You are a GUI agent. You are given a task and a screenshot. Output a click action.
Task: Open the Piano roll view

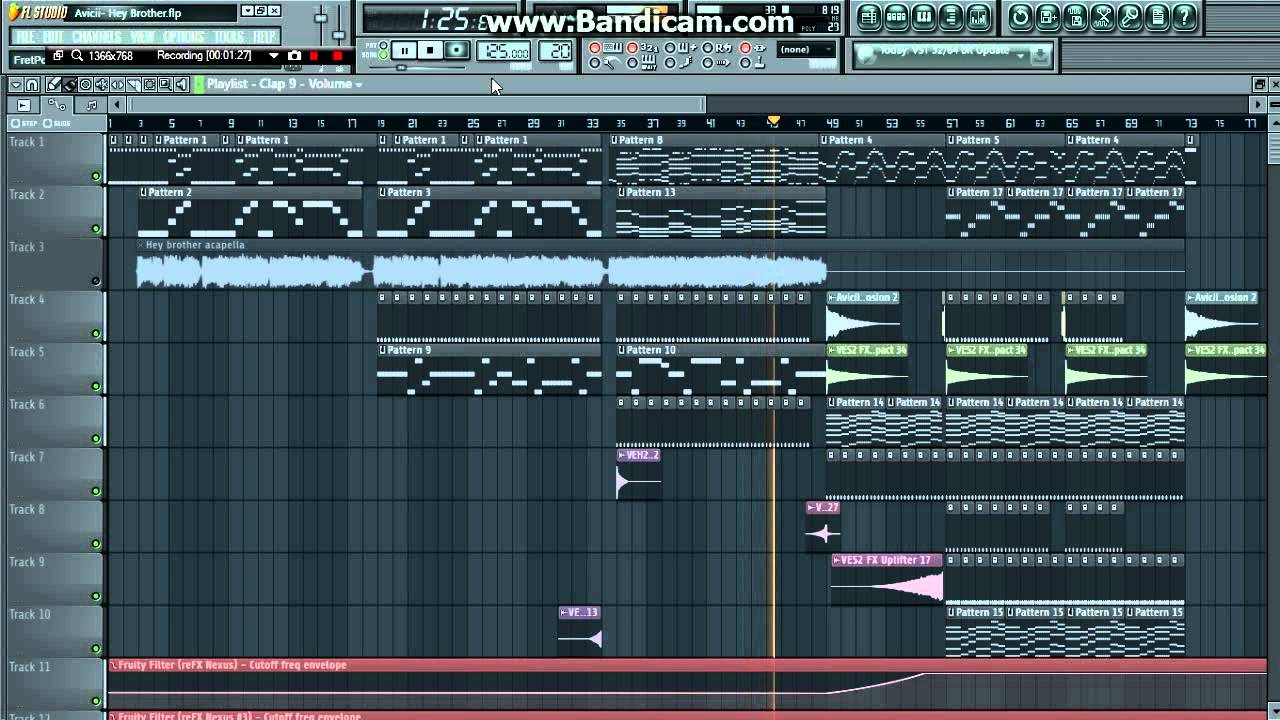(924, 17)
